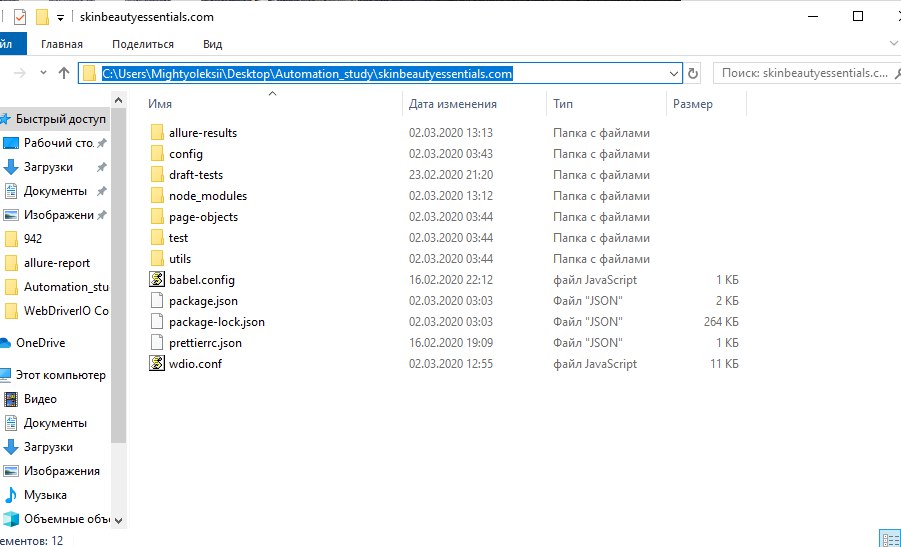Image resolution: width=901 pixels, height=547 pixels.
Task: Open the allure-results folder icon
Action: click(x=157, y=133)
